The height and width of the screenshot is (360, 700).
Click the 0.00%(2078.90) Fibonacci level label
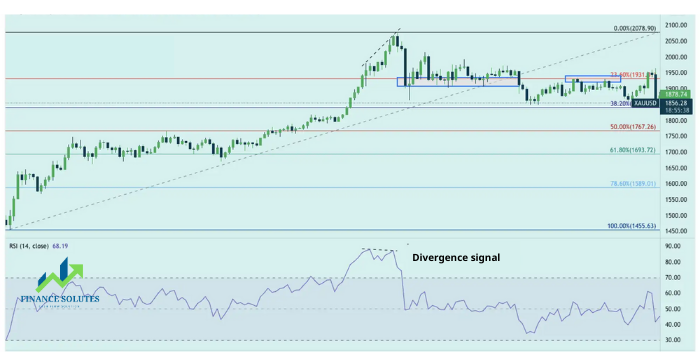[x=635, y=28]
